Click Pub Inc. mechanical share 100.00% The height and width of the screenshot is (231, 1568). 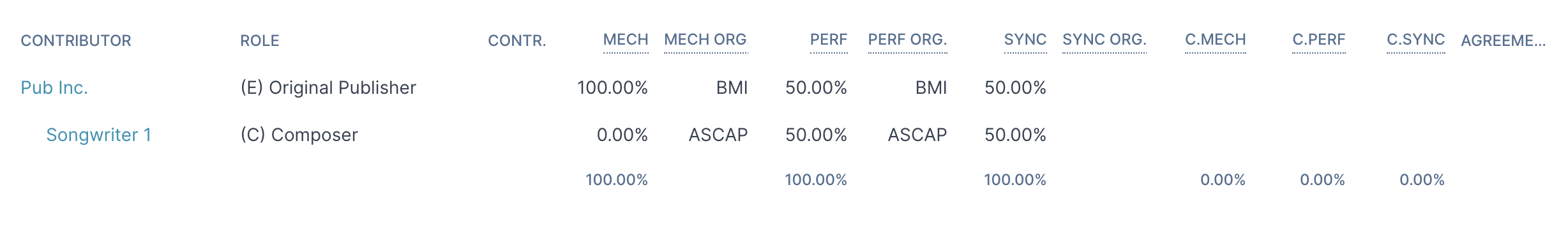613,87
